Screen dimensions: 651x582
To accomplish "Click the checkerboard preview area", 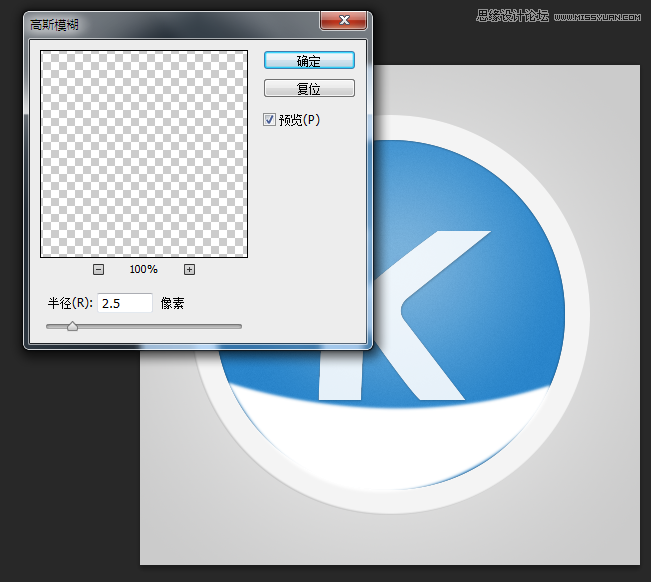I will click(x=144, y=154).
